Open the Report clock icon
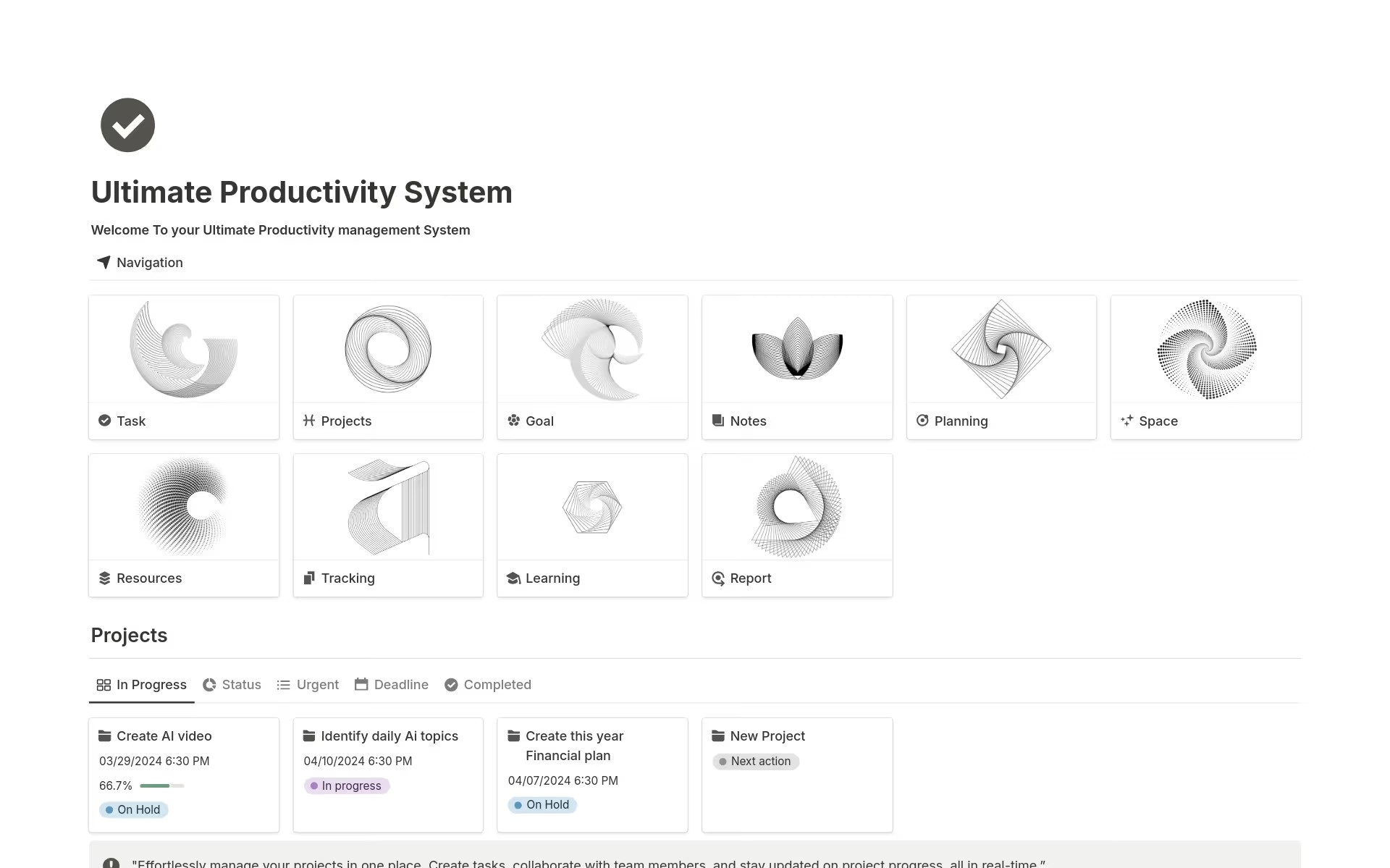1390x868 pixels. [718, 578]
